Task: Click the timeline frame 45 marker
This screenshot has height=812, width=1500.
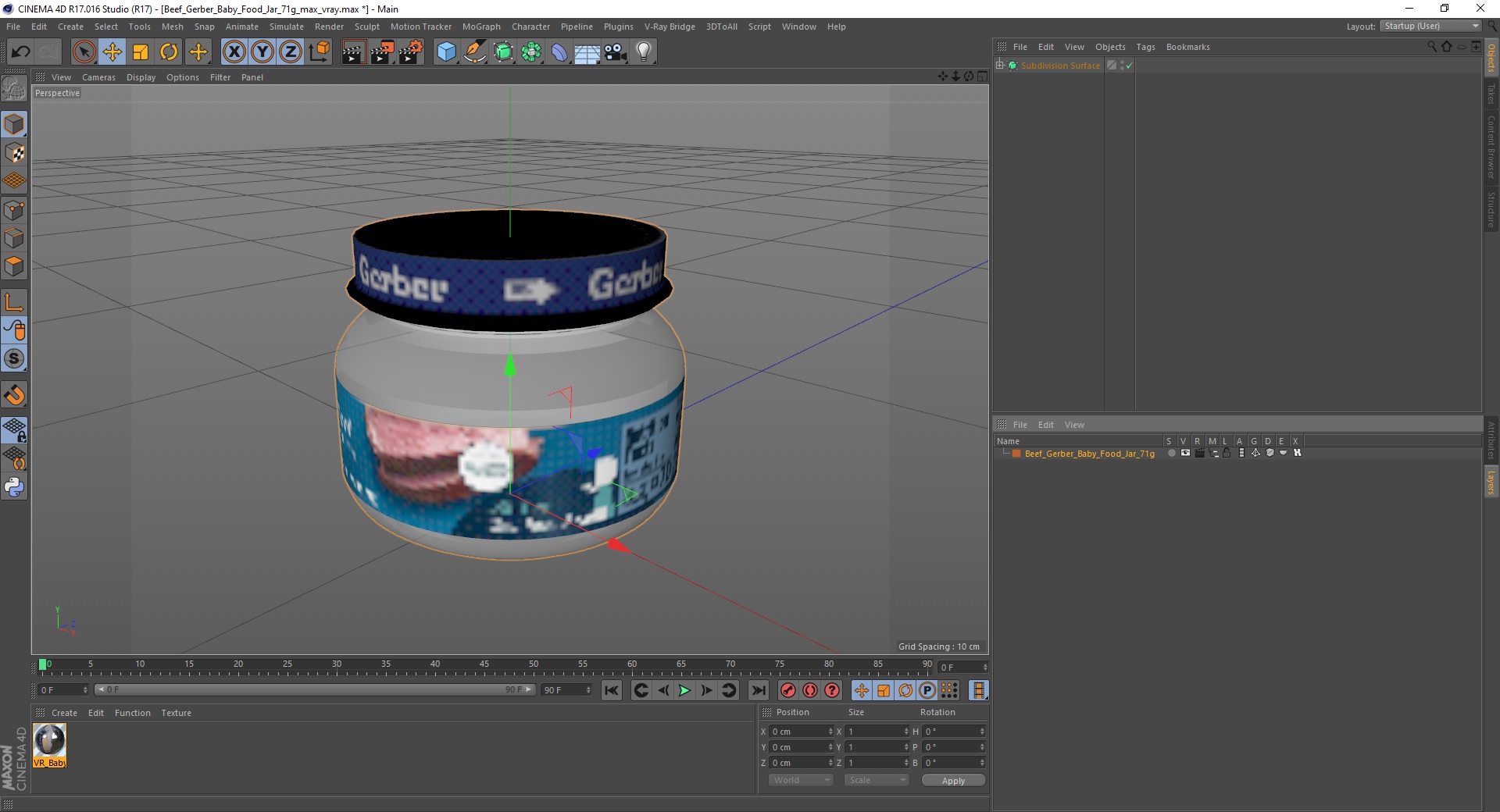Action: 484,664
